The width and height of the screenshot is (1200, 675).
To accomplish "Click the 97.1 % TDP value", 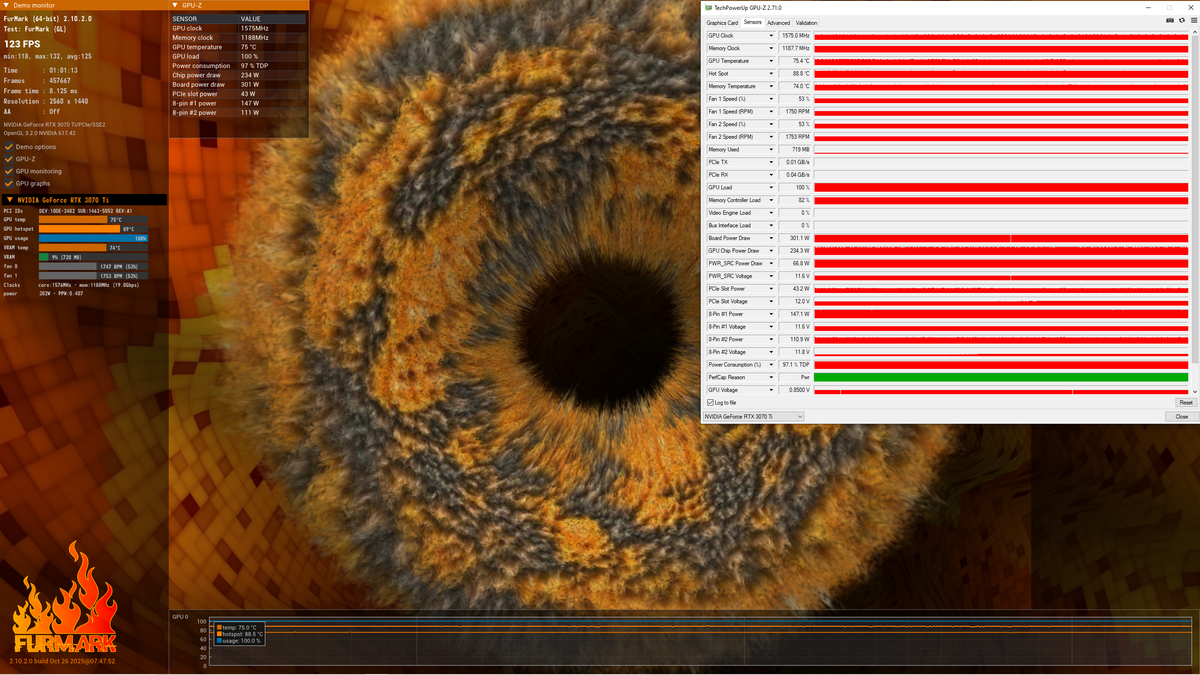I will click(794, 364).
